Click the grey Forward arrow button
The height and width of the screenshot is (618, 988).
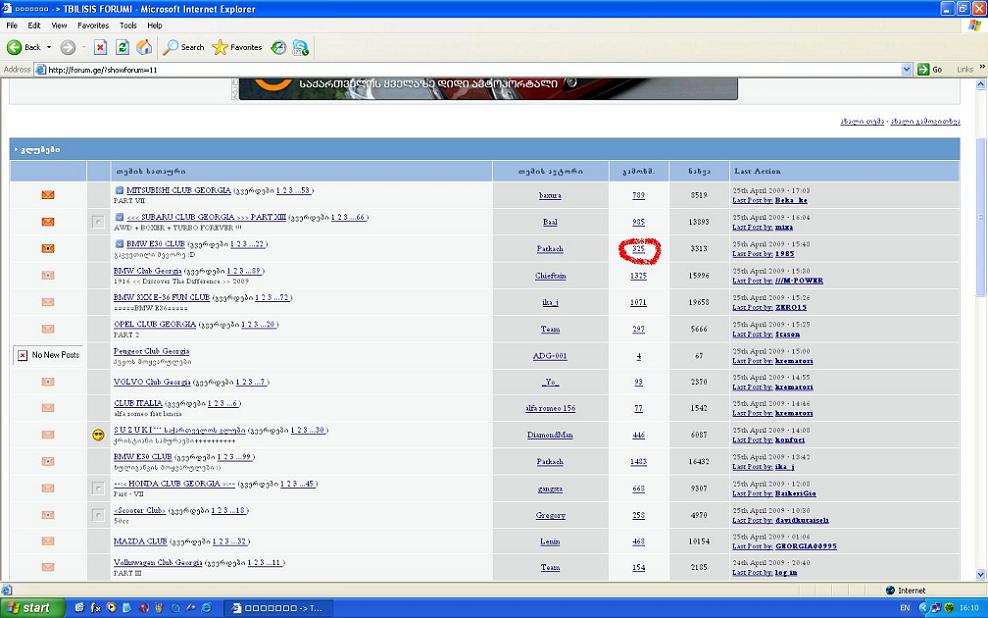pyautogui.click(x=68, y=47)
